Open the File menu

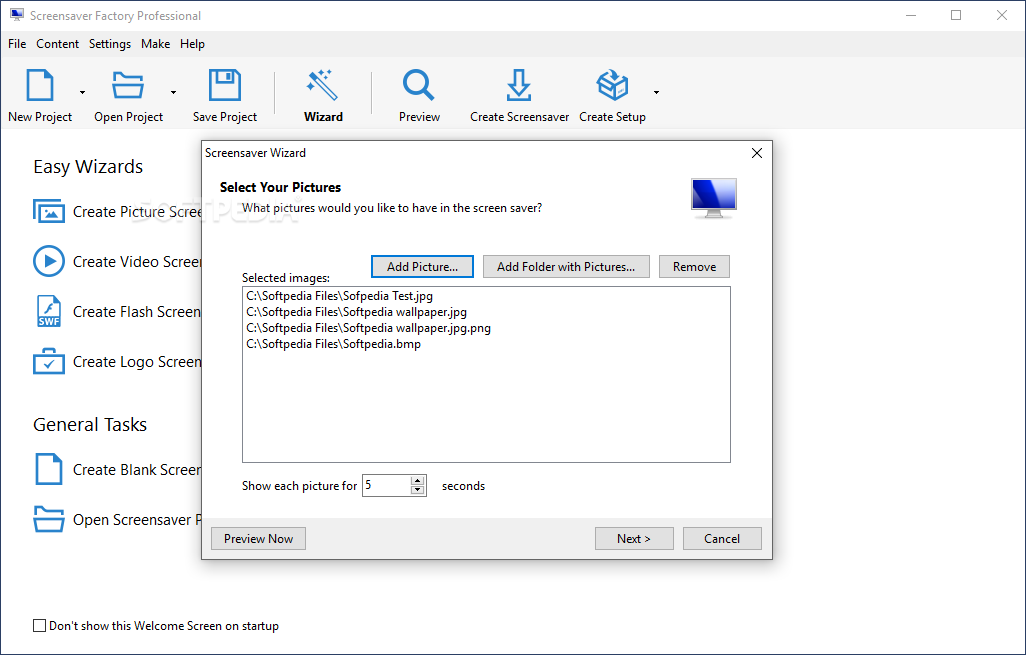coord(17,44)
